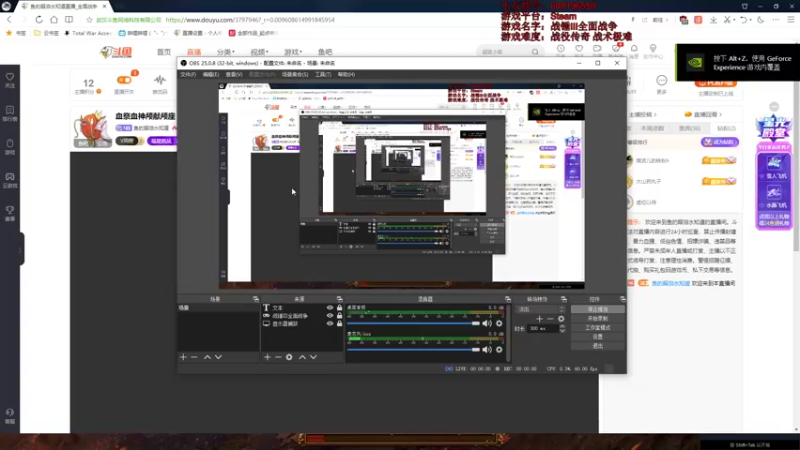This screenshot has height=450, width=800.
Task: Add a scene transition with plus icon
Action: point(539,319)
